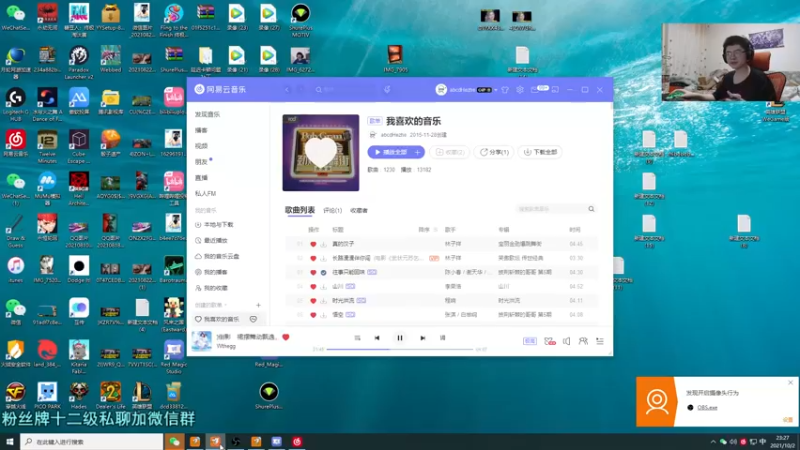Focus the Windows taskbar search box

pyautogui.click(x=92, y=442)
